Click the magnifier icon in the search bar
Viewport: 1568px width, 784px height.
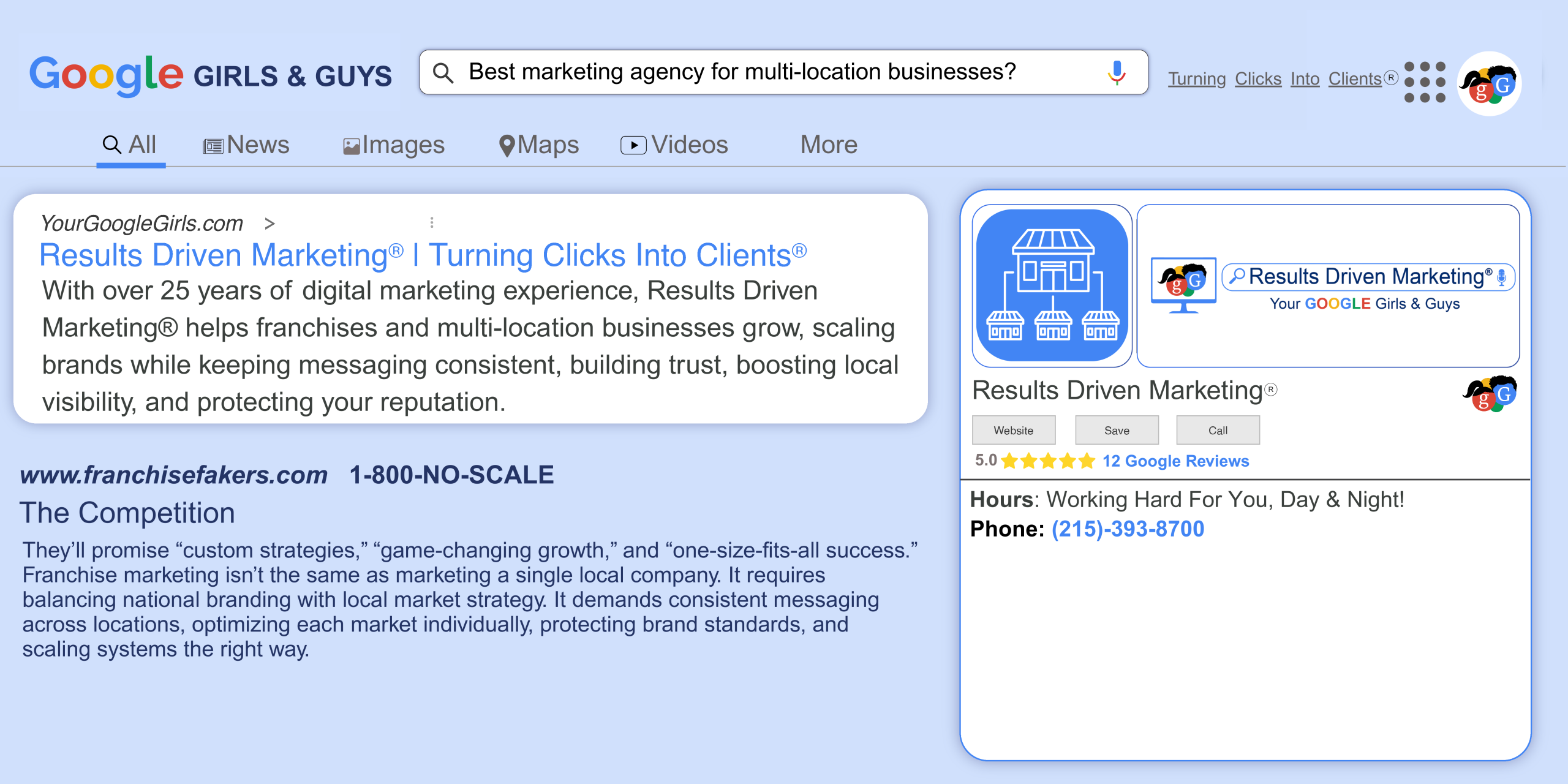click(x=443, y=73)
